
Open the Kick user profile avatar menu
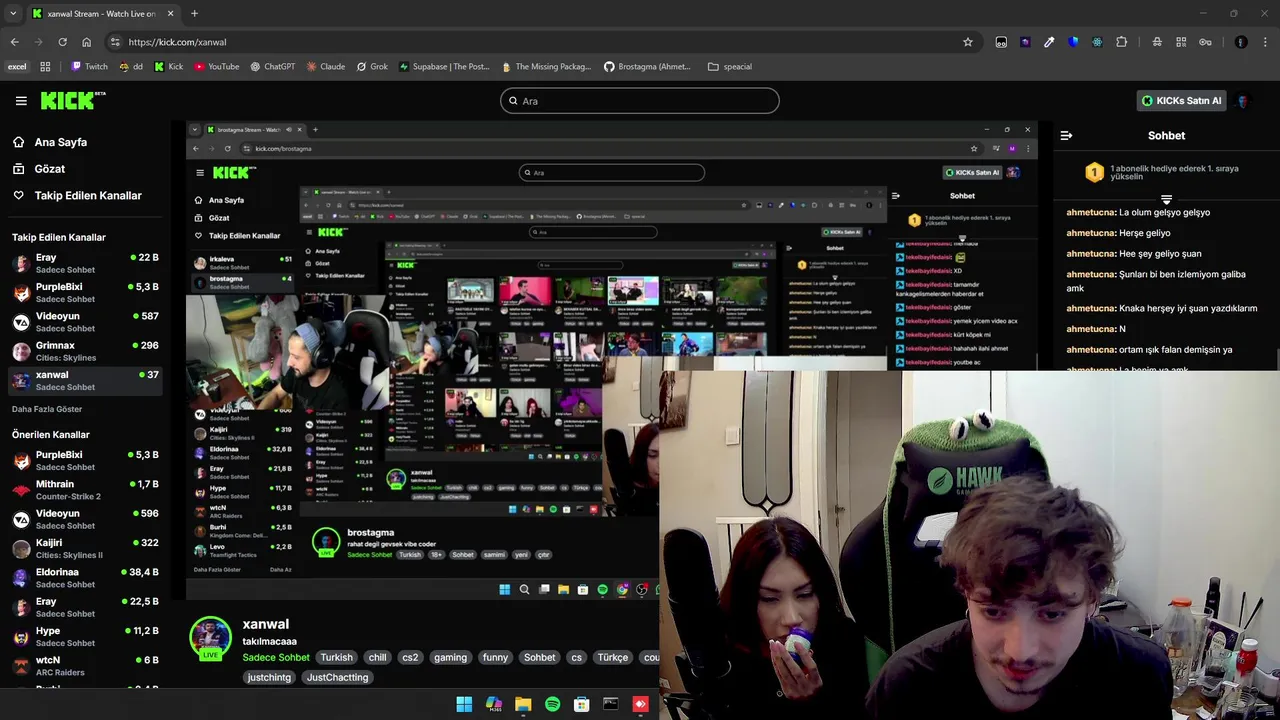[x=1243, y=101]
